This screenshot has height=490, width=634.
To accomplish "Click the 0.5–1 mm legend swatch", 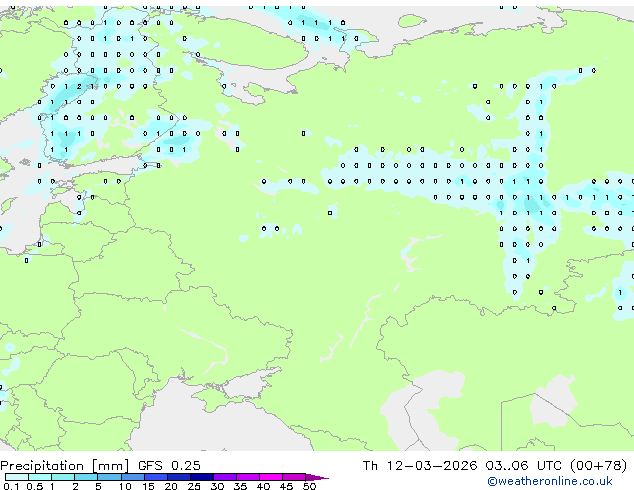I will point(40,477).
